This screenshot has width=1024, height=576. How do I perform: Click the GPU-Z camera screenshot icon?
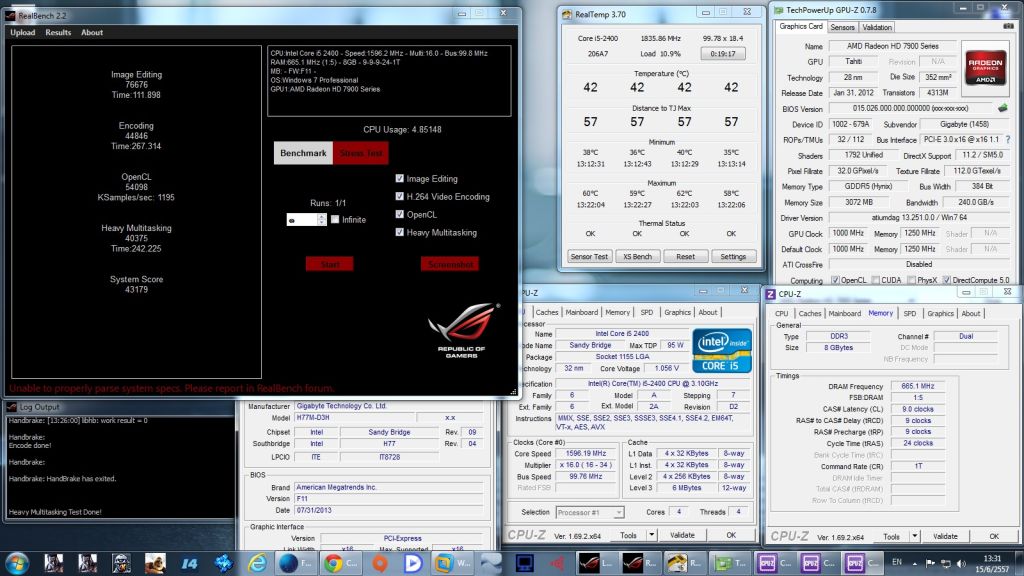(1008, 26)
